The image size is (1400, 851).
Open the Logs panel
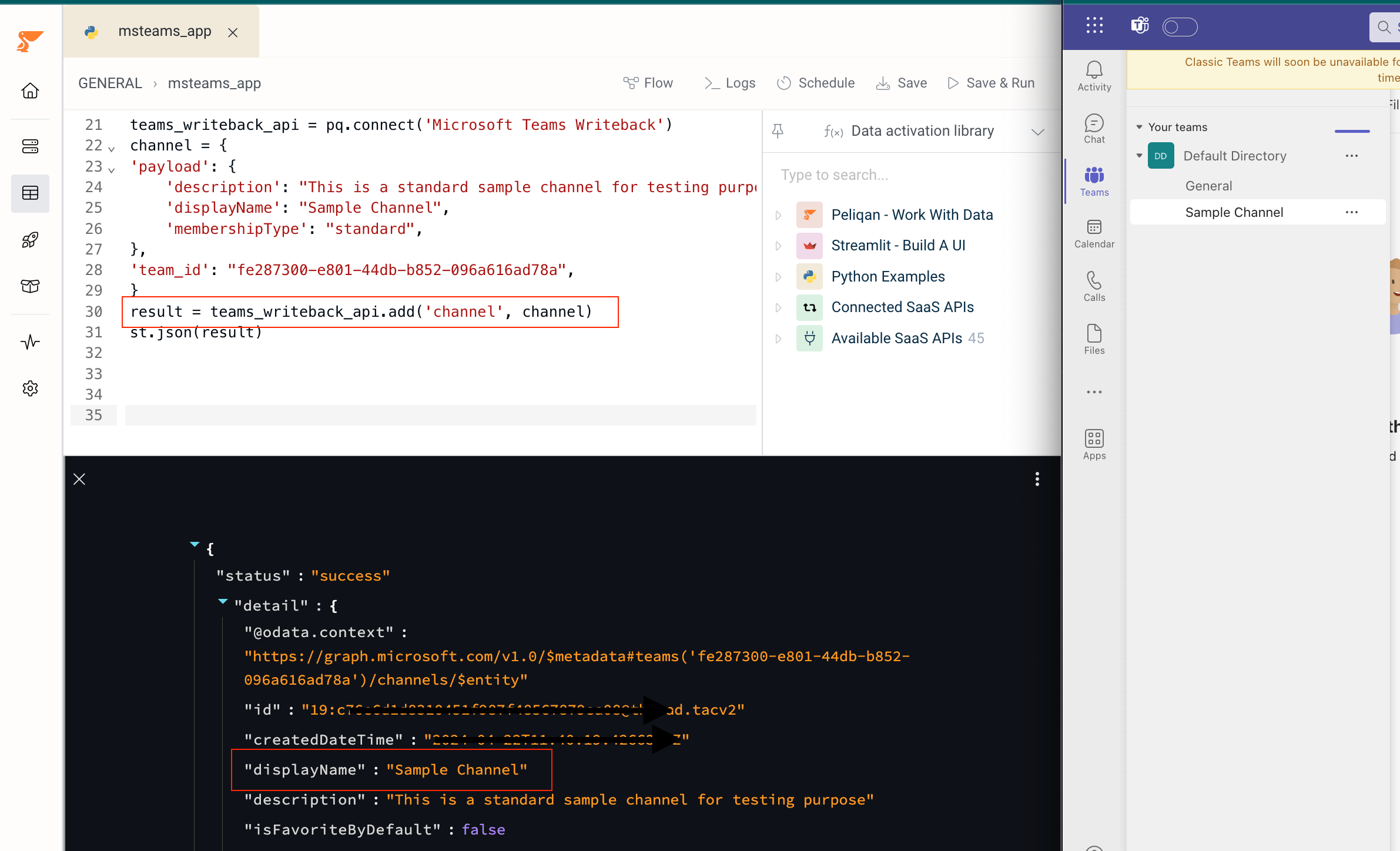click(x=730, y=83)
